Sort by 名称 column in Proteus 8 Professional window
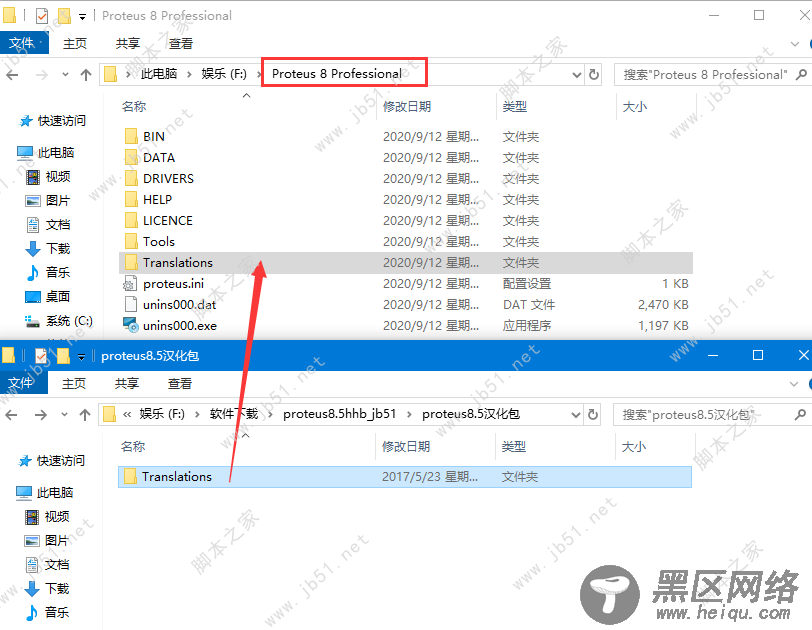Viewport: 812px width, 630px height. point(134,107)
